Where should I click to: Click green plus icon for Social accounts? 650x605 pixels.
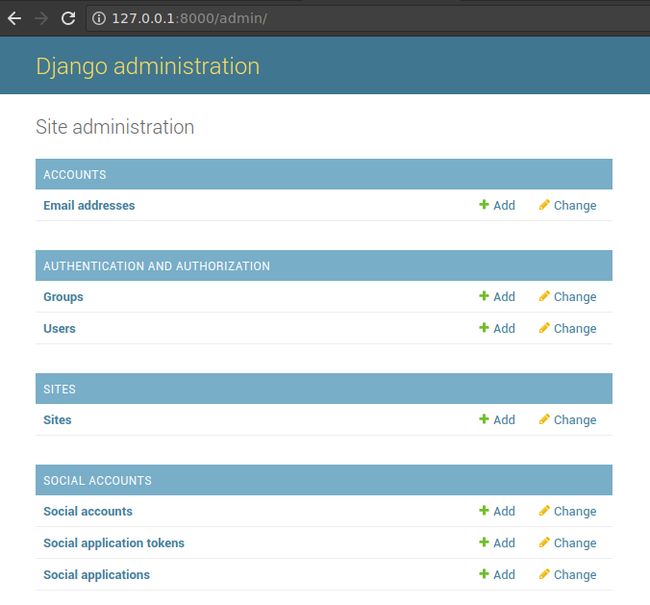(484, 510)
